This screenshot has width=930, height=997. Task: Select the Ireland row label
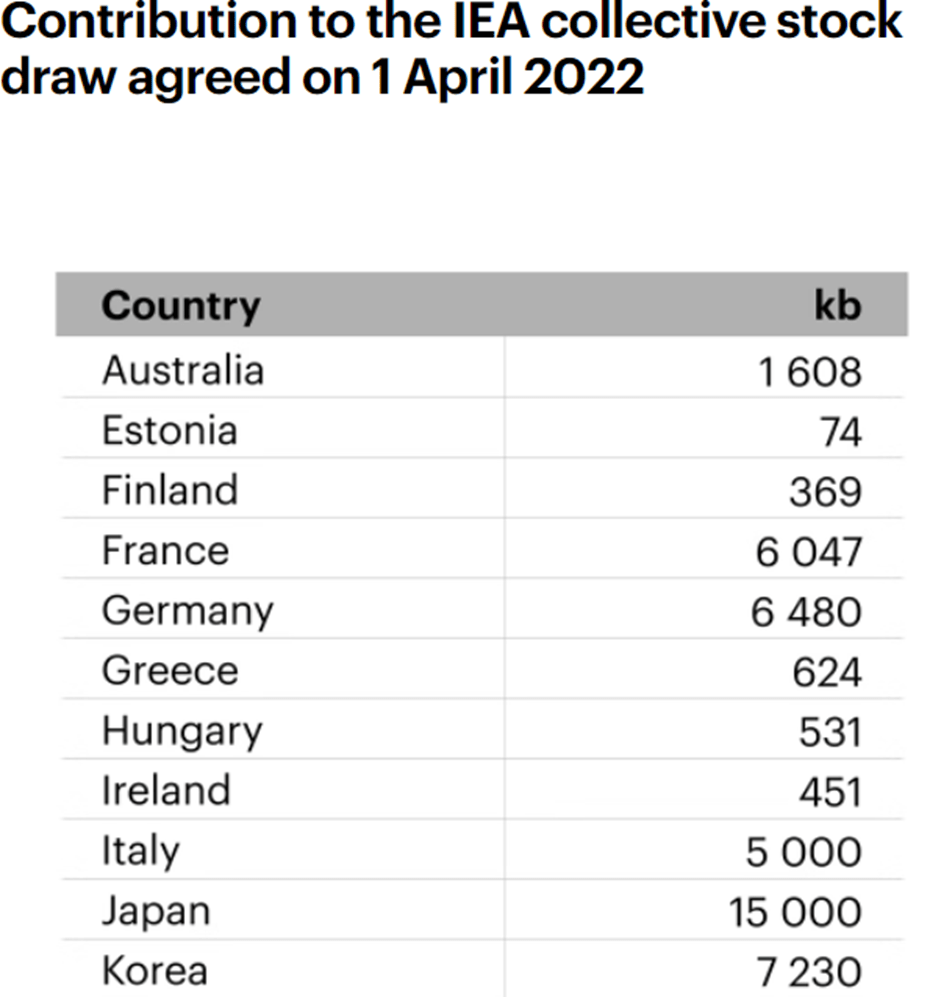pos(166,791)
